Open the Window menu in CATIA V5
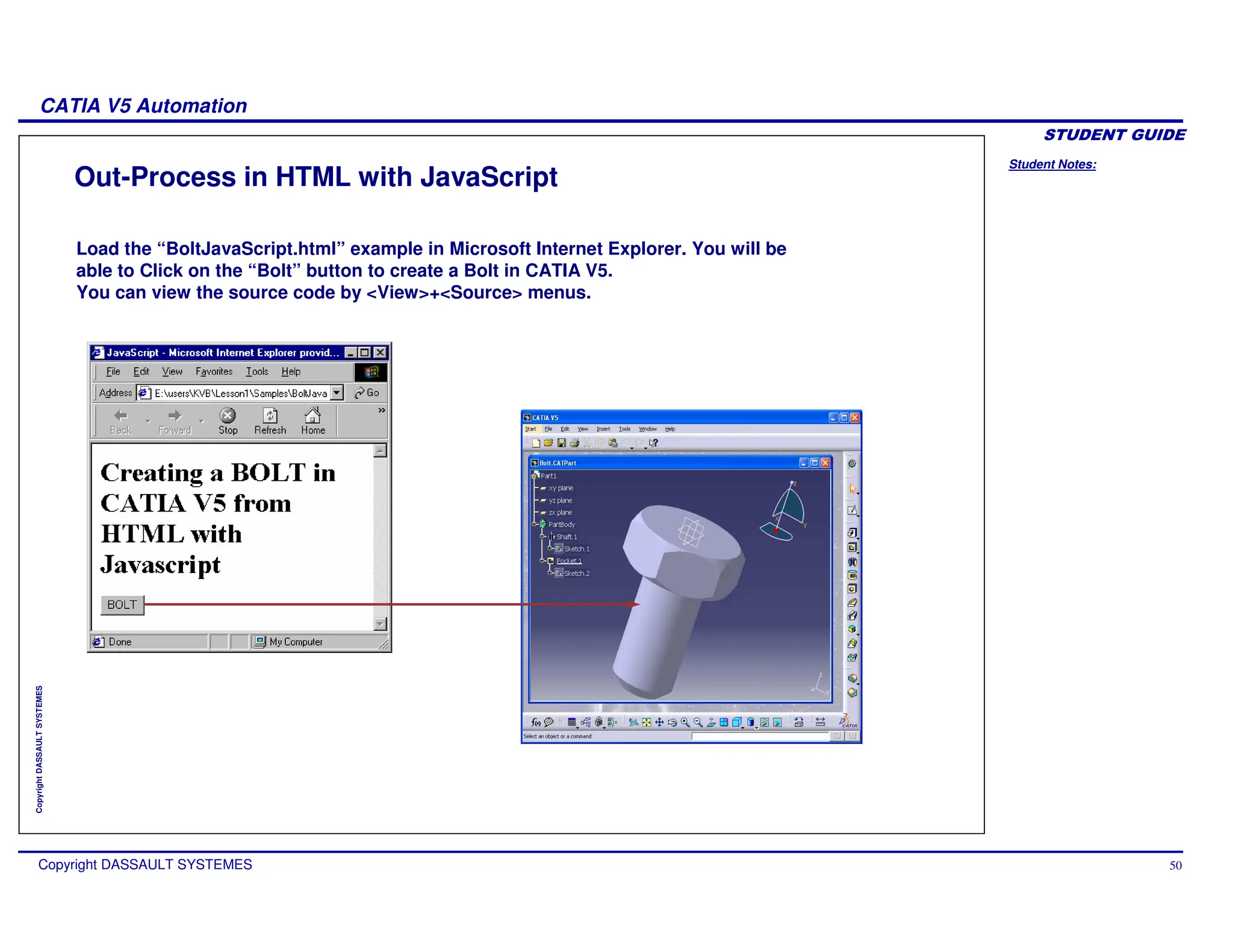 coord(648,429)
